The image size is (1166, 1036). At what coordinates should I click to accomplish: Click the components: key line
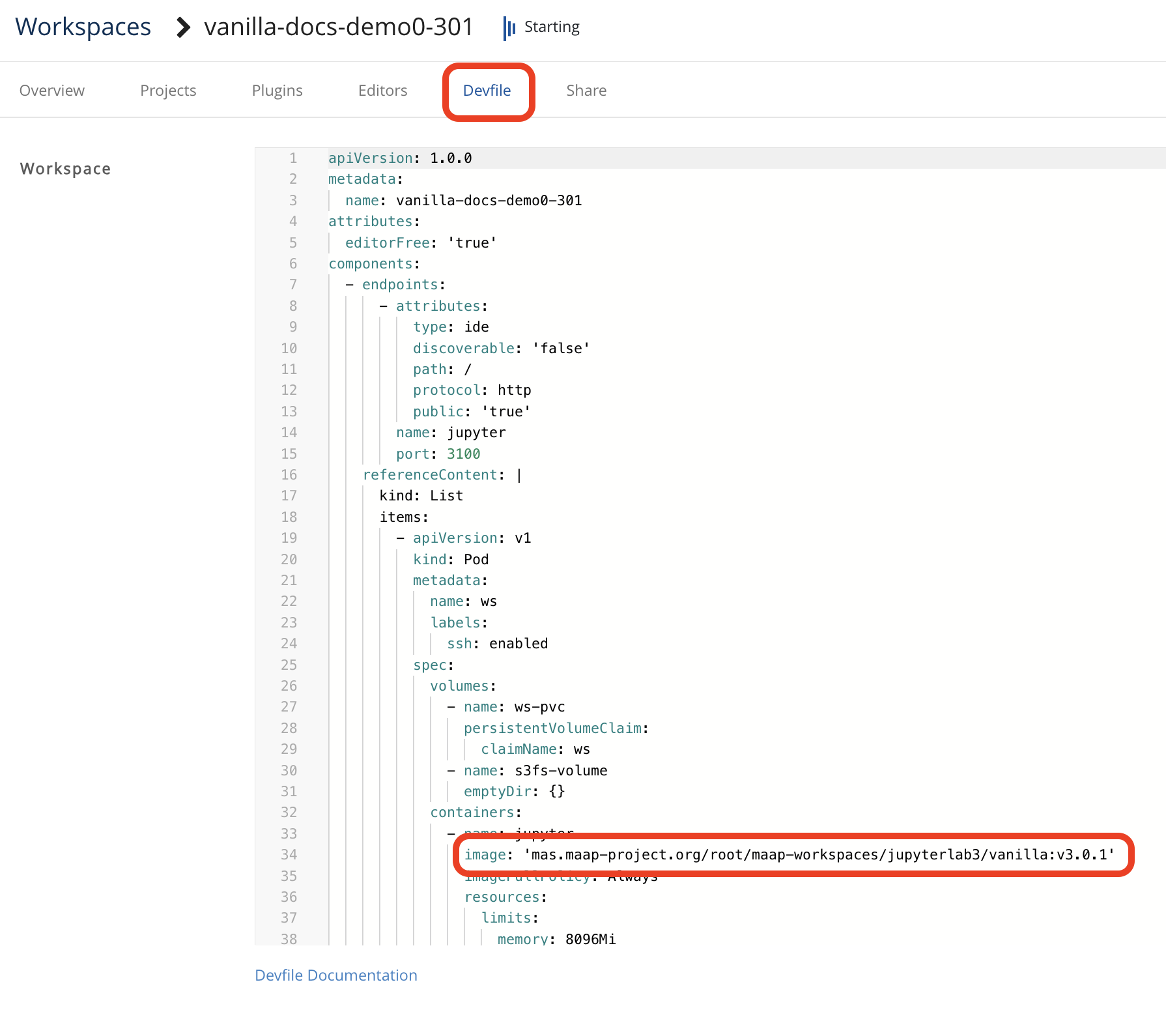(x=374, y=264)
